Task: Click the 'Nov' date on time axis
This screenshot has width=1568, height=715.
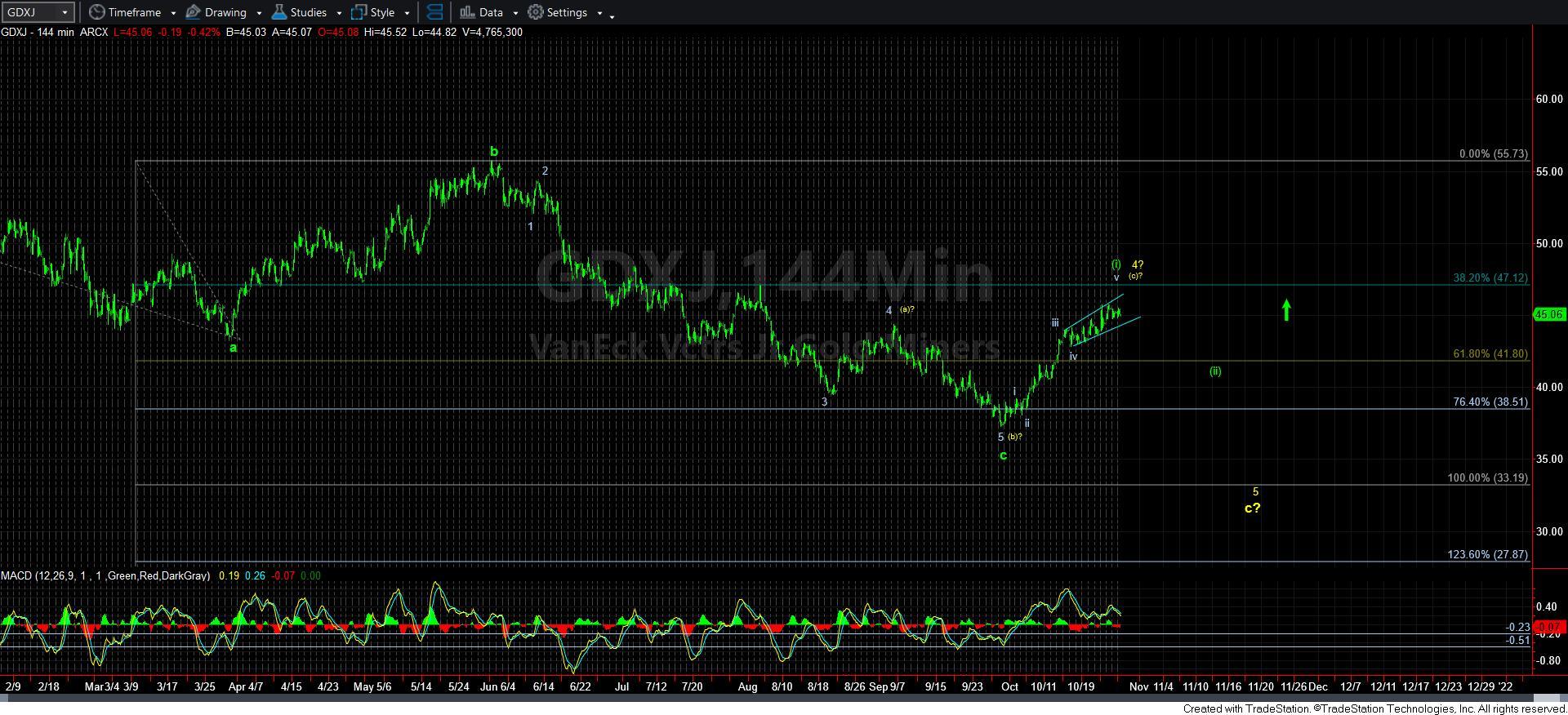Action: 1138,686
